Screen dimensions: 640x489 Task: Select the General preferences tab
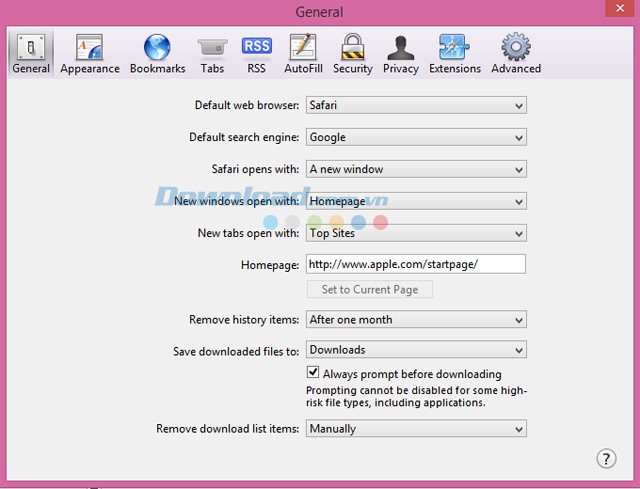tap(31, 54)
